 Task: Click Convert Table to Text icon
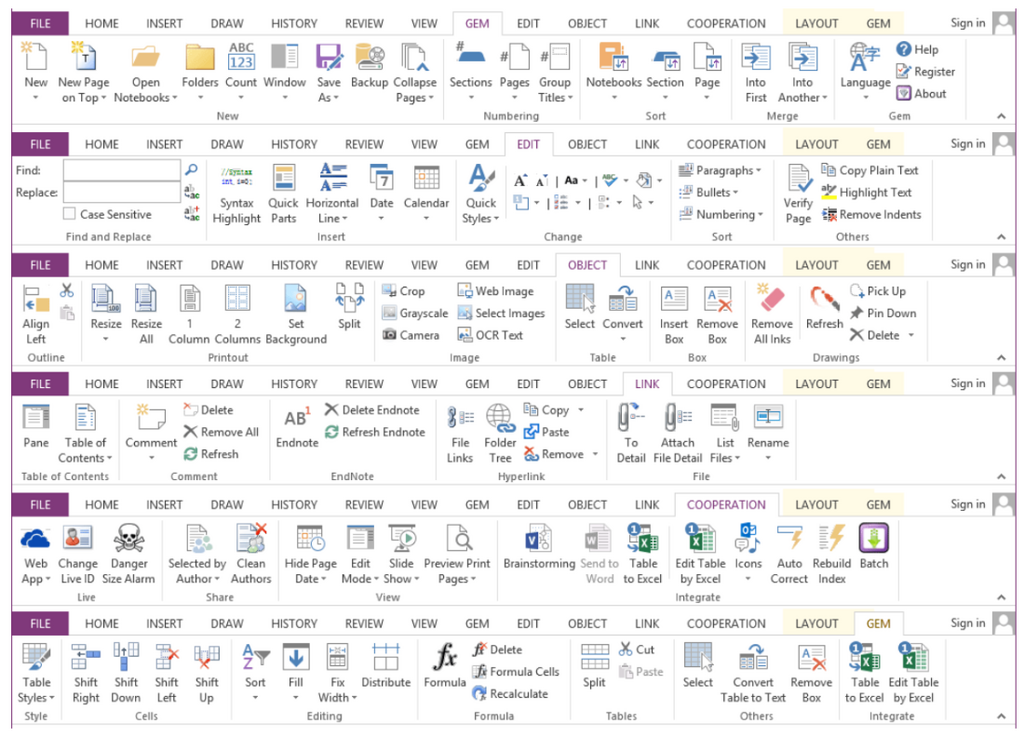tap(753, 657)
